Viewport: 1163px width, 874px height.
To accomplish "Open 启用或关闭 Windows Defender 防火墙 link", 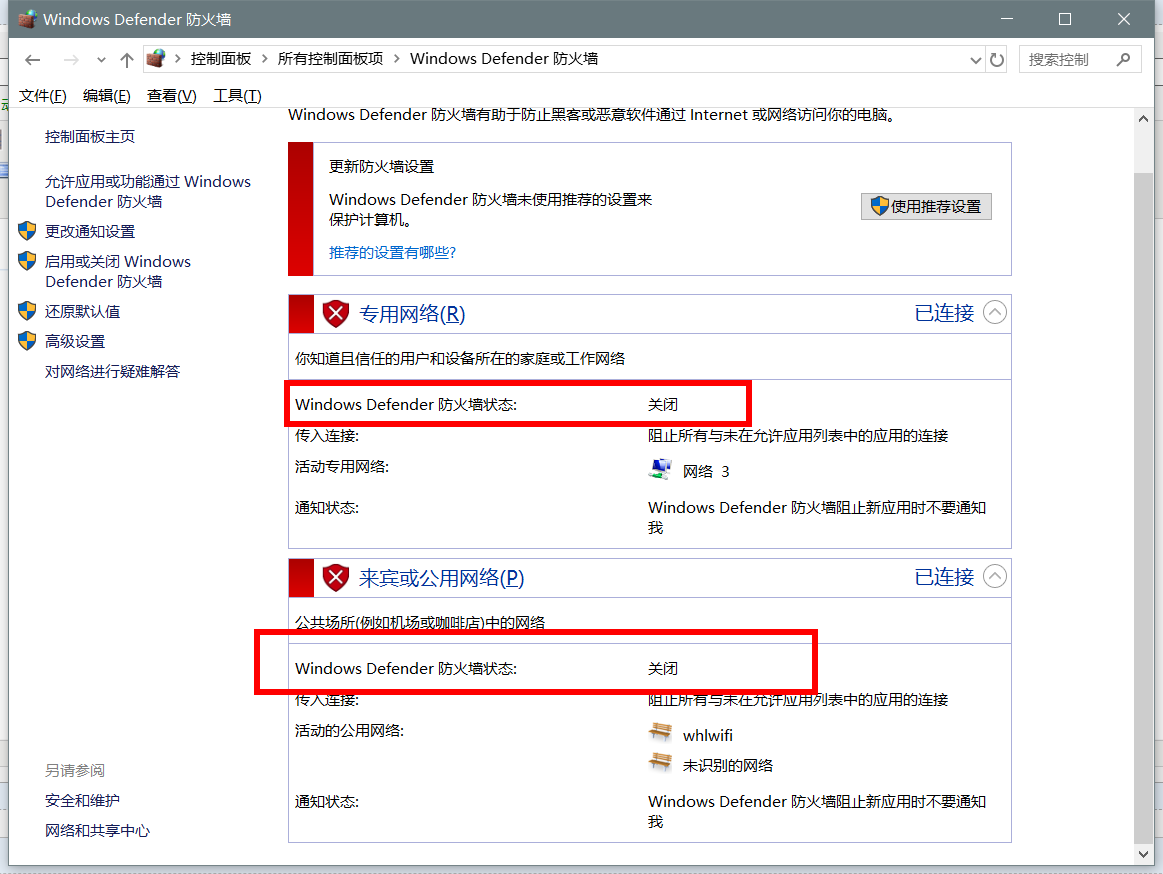I will pyautogui.click(x=118, y=272).
